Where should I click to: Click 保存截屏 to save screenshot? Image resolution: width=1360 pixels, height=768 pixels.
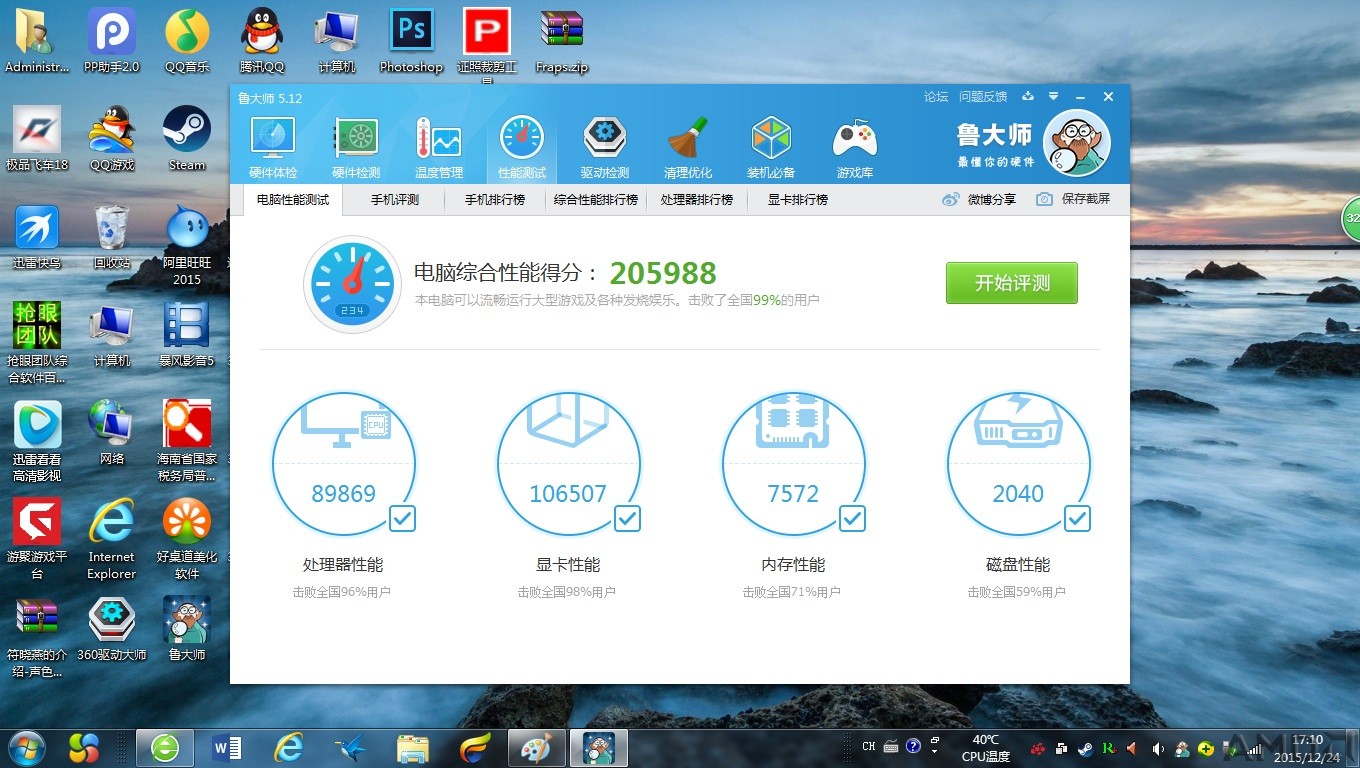click(1073, 200)
